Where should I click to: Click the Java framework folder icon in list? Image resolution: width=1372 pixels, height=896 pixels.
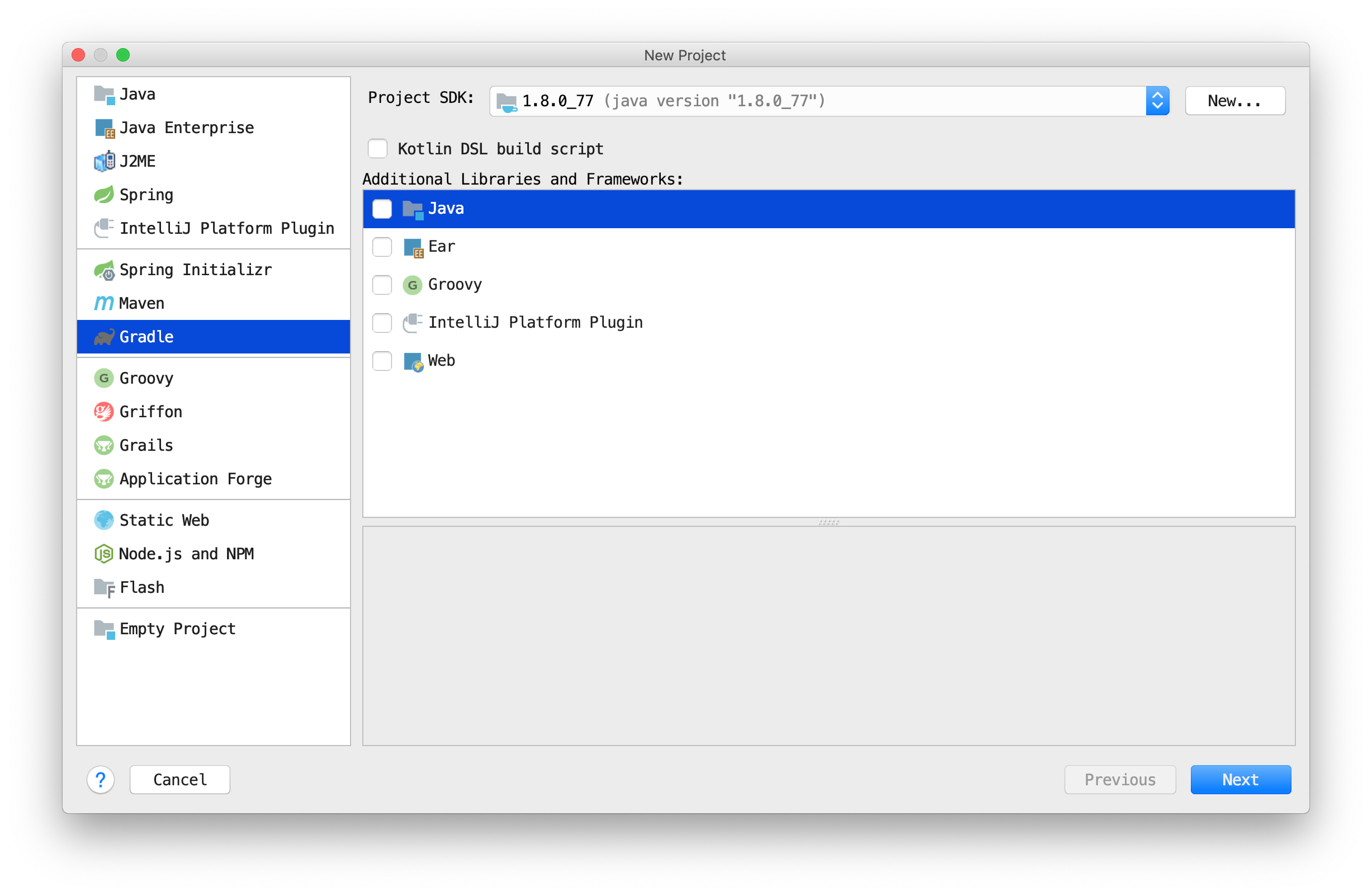point(413,209)
